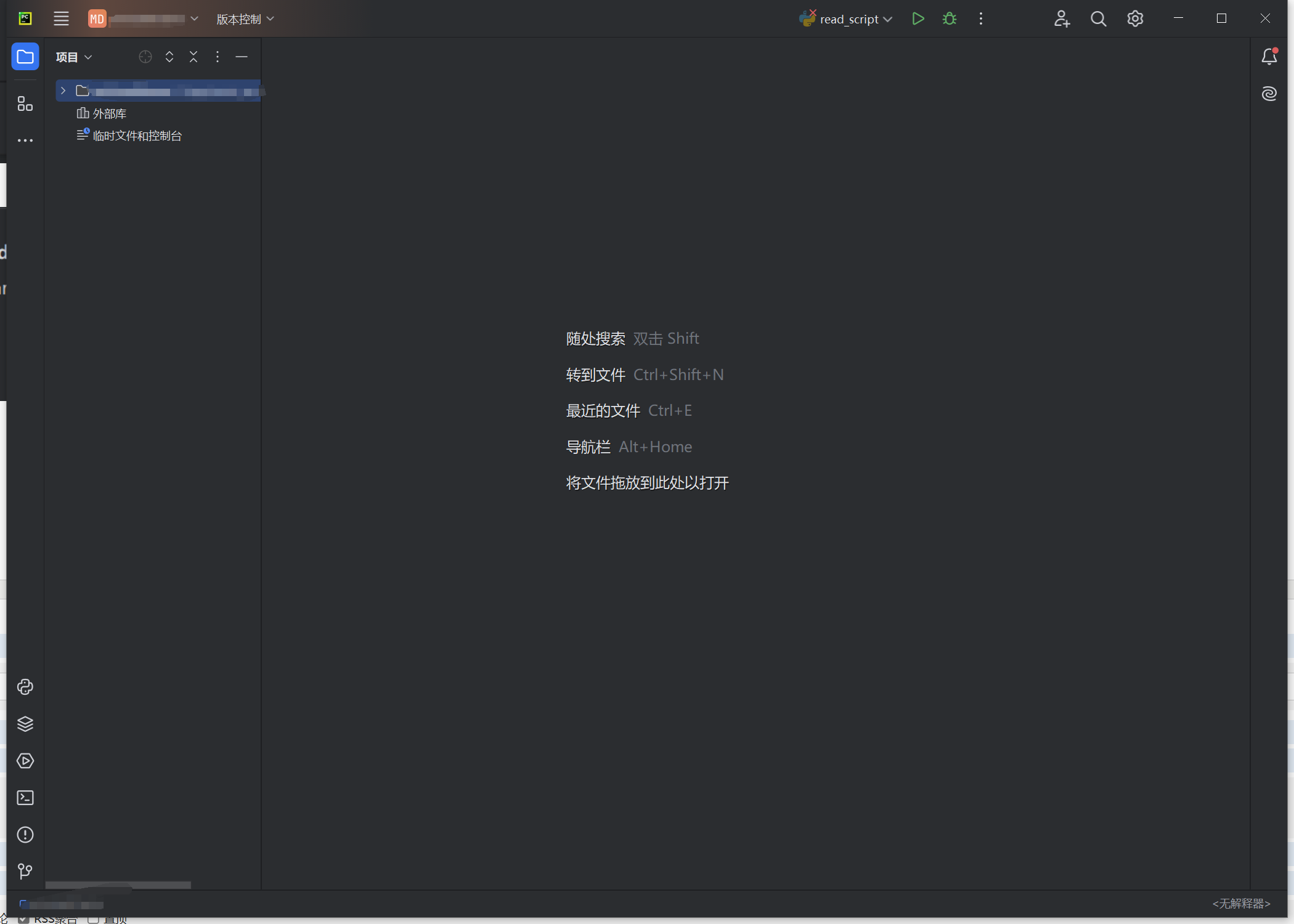
Task: Hide the project panel
Action: (242, 57)
